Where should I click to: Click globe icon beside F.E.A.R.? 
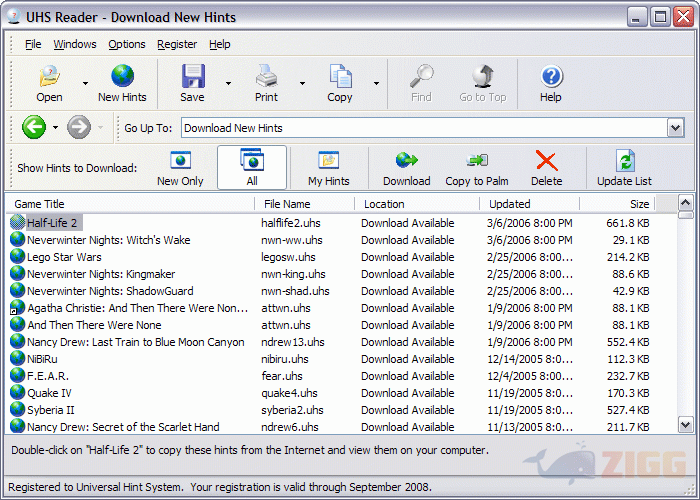[x=17, y=375]
